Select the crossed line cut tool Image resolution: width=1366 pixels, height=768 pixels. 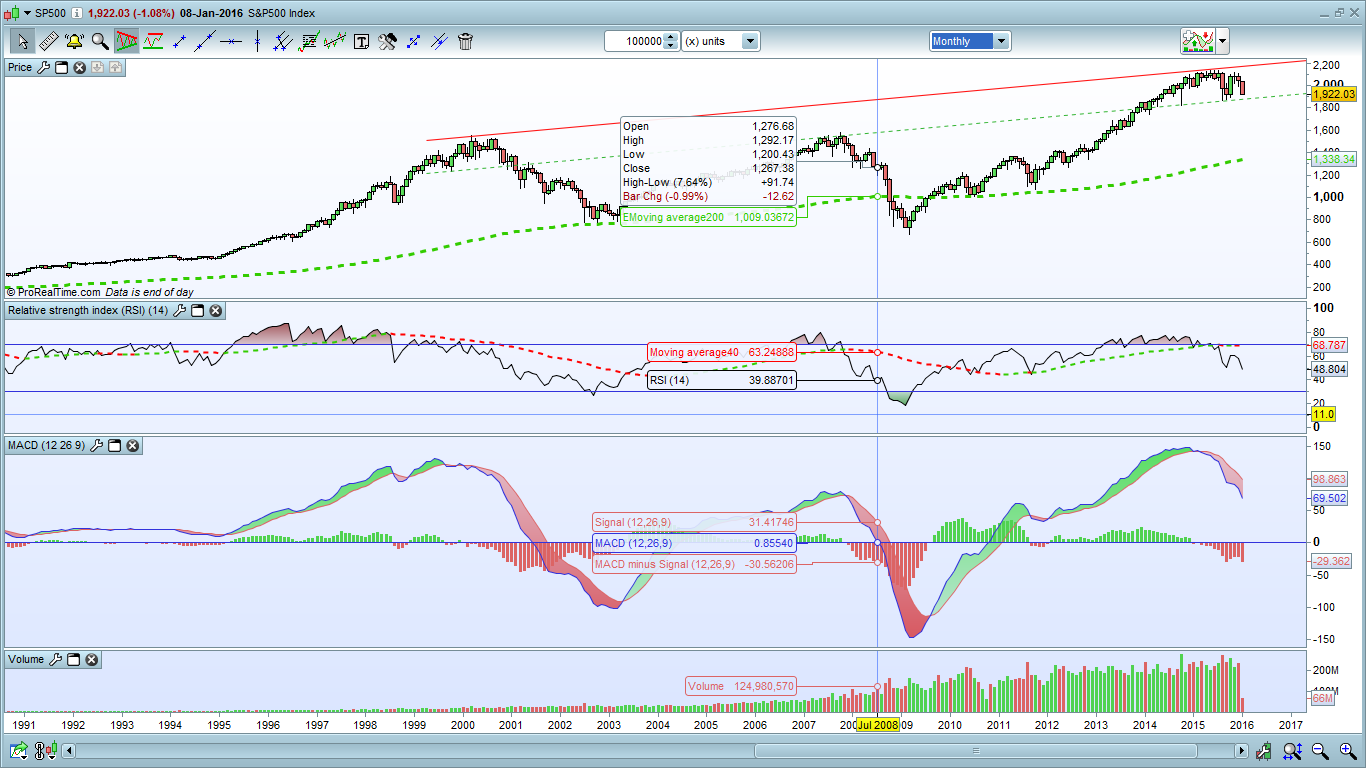(440, 41)
